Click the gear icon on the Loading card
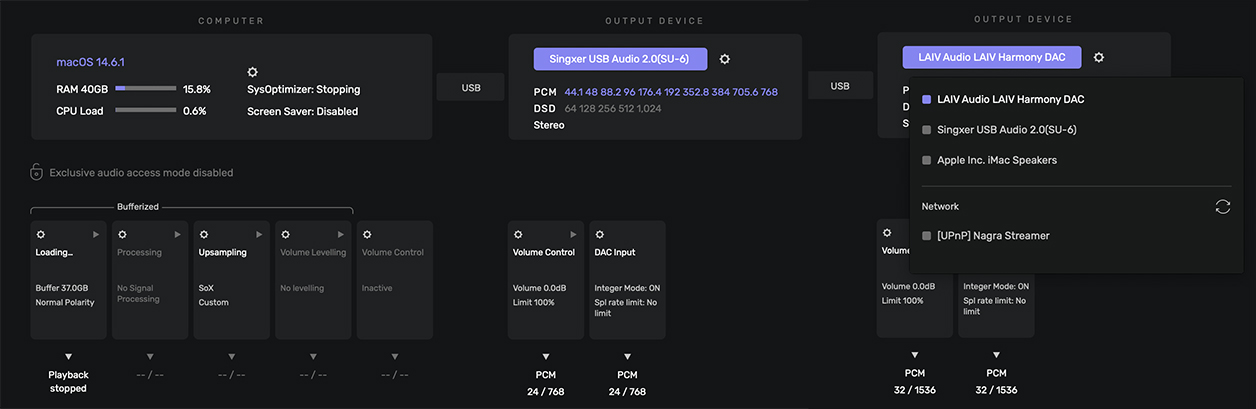Image resolution: width=1256 pixels, height=409 pixels. 41,234
